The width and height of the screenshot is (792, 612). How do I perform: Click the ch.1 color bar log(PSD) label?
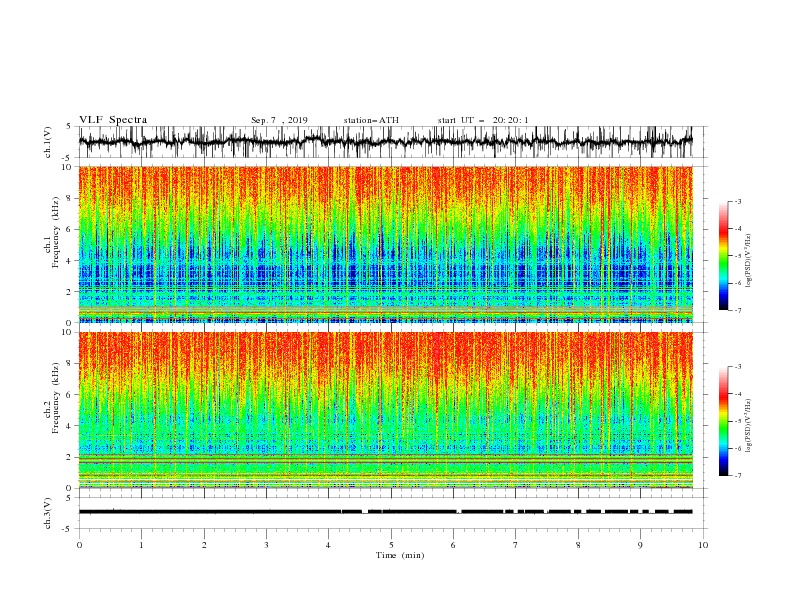(749, 261)
